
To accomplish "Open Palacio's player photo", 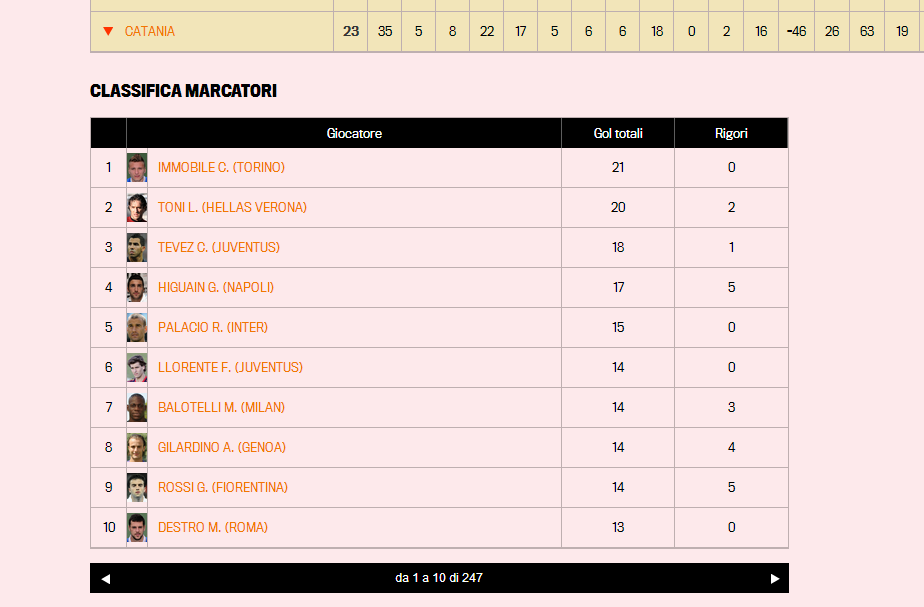I will tap(137, 328).
